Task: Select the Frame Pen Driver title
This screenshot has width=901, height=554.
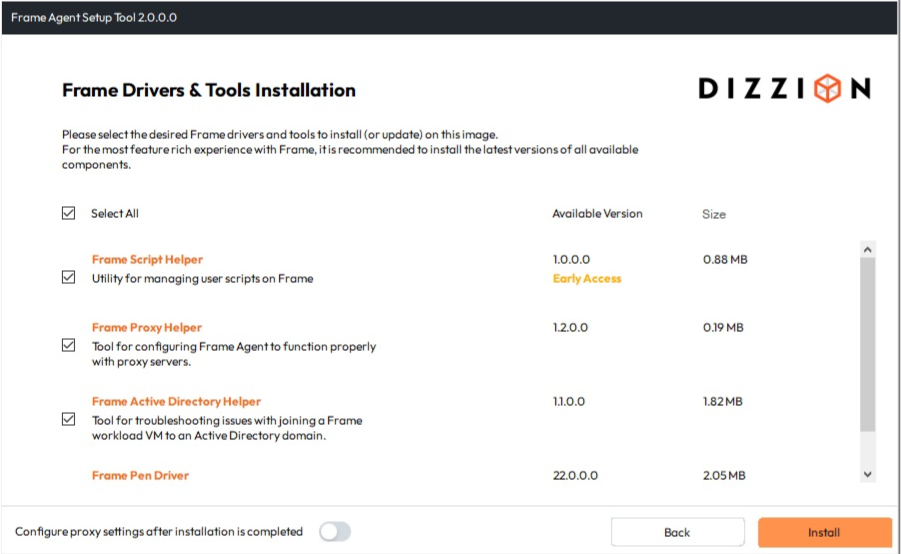Action: (140, 476)
